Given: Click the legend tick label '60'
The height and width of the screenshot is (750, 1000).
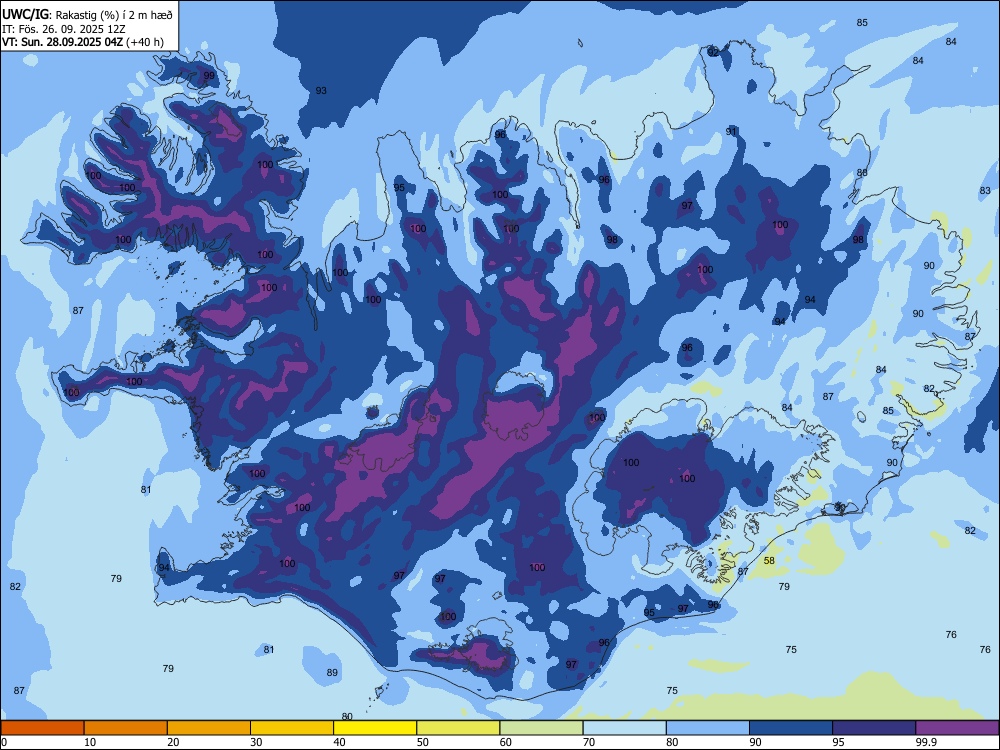Looking at the screenshot, I should (x=506, y=742).
